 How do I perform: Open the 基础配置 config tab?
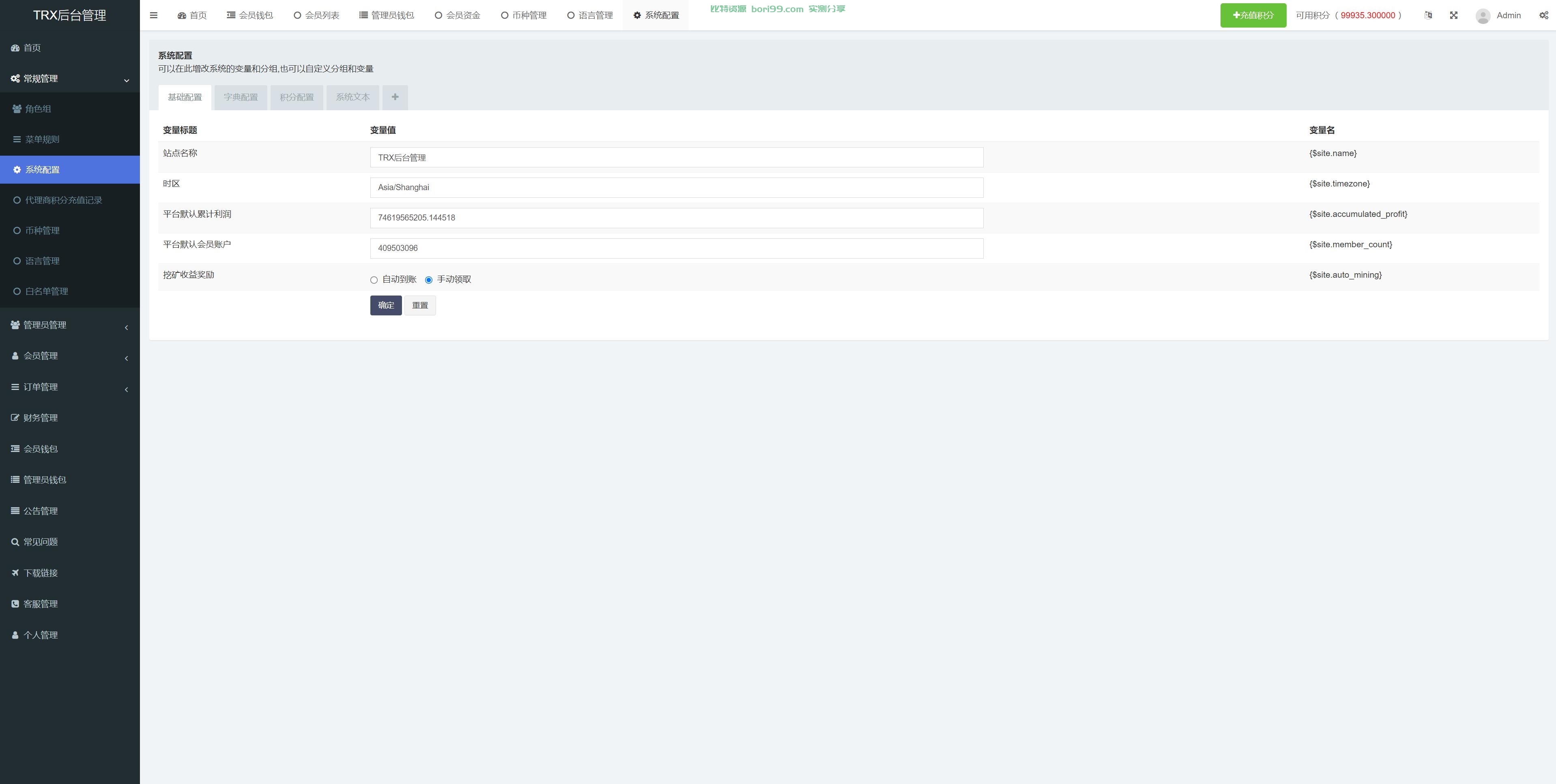pos(185,97)
